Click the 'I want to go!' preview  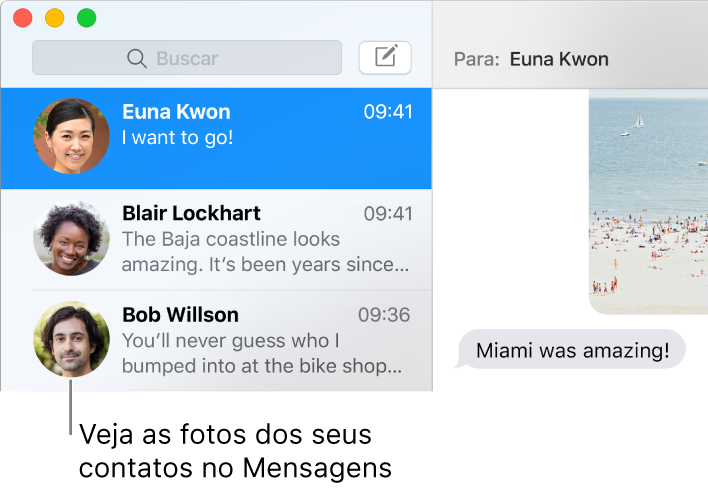click(177, 138)
